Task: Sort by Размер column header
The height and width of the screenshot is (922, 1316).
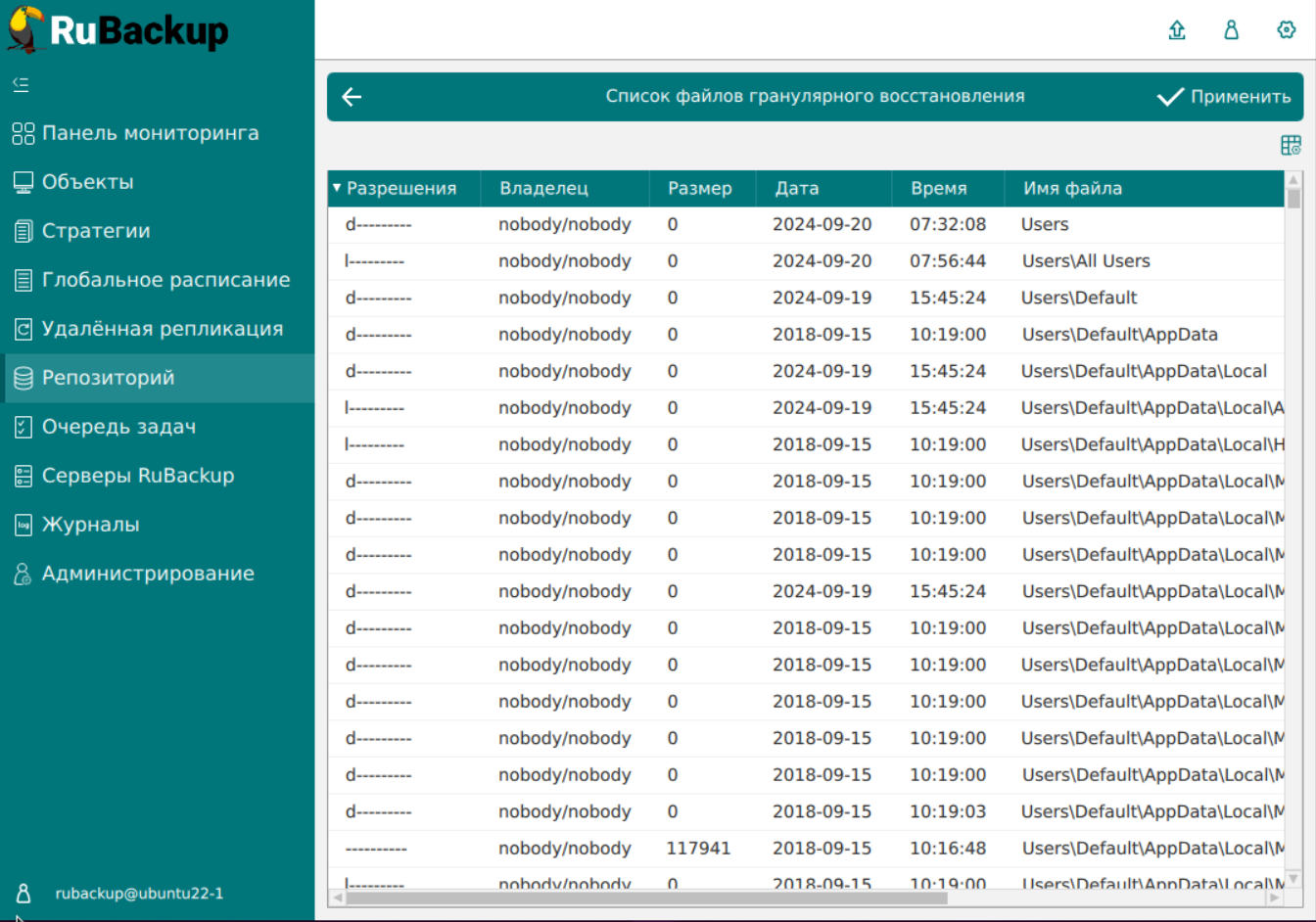Action: [x=699, y=189]
